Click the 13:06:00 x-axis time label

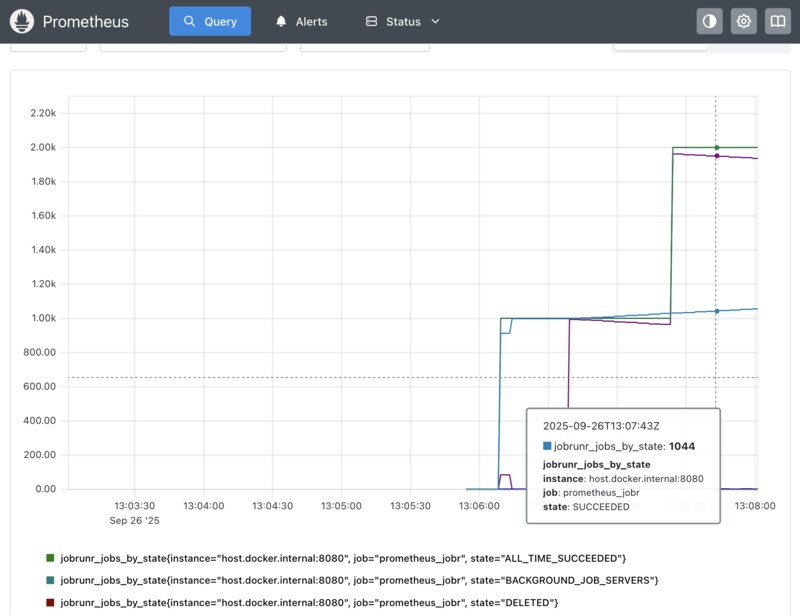tap(479, 506)
